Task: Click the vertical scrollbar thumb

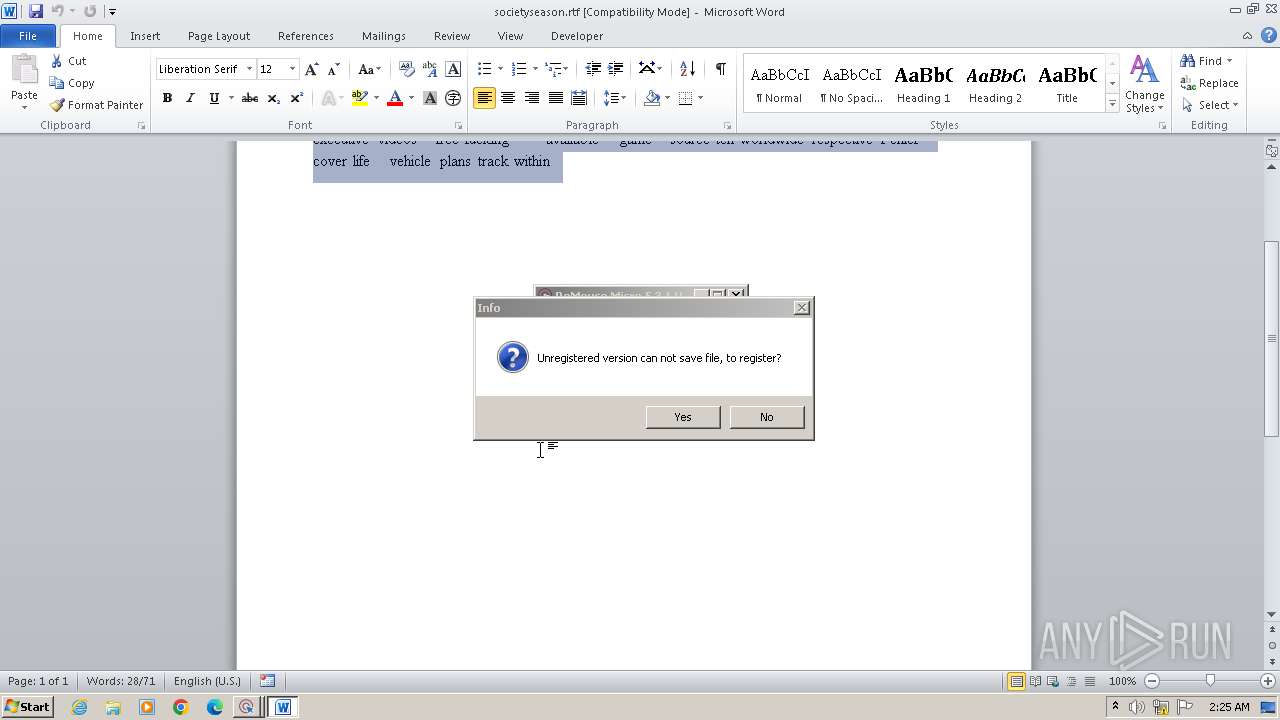Action: [x=1272, y=338]
